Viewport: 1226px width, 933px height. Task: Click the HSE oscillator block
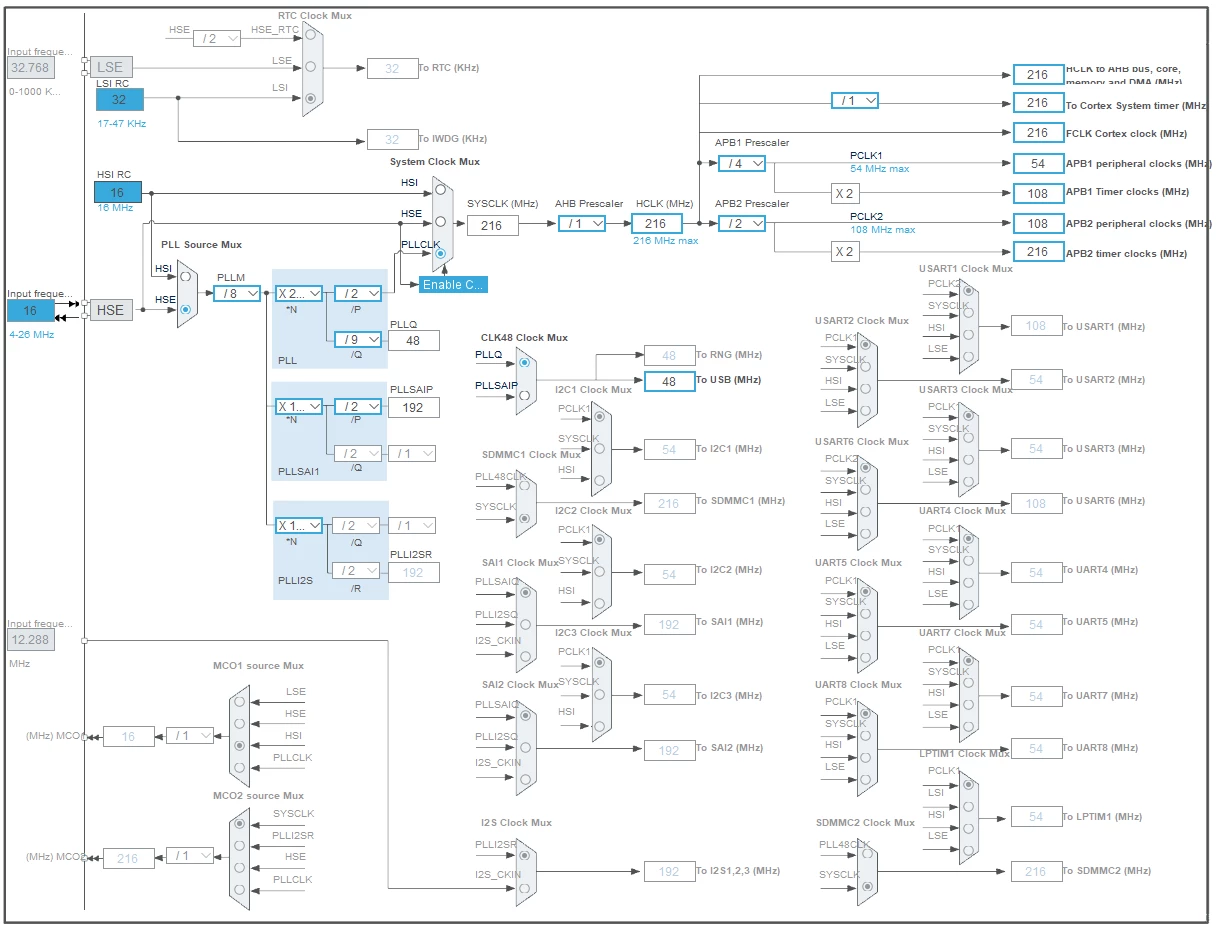[x=111, y=310]
